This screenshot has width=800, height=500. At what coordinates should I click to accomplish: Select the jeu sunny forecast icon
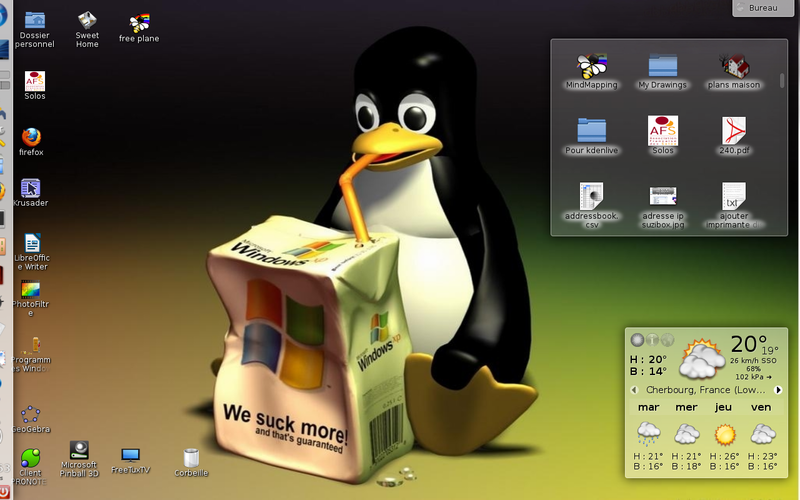tap(725, 435)
